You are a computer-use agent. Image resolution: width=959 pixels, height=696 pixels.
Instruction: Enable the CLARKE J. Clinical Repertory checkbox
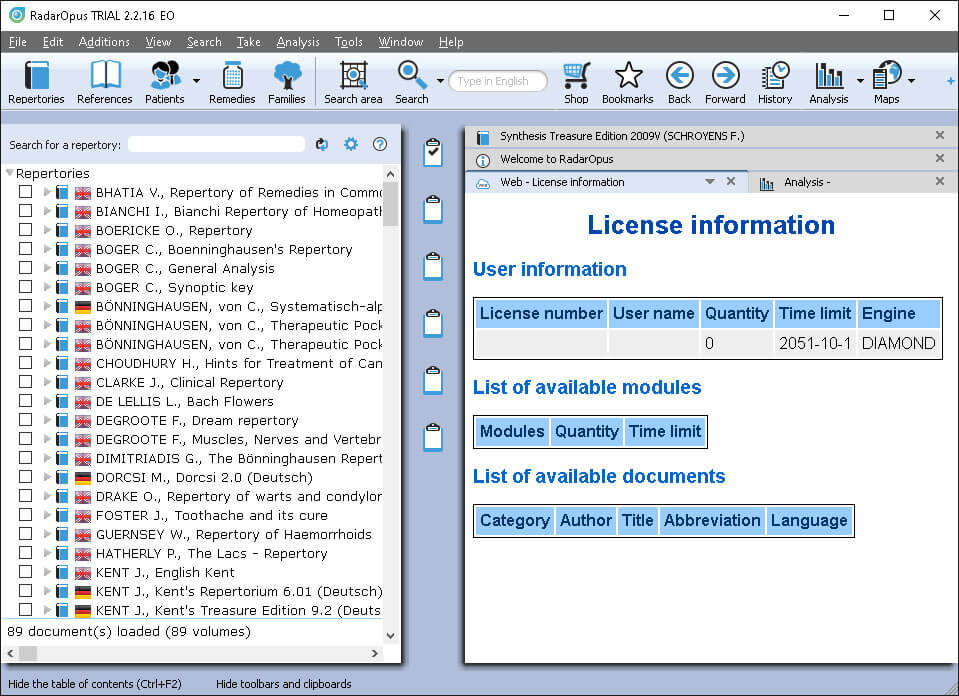25,382
